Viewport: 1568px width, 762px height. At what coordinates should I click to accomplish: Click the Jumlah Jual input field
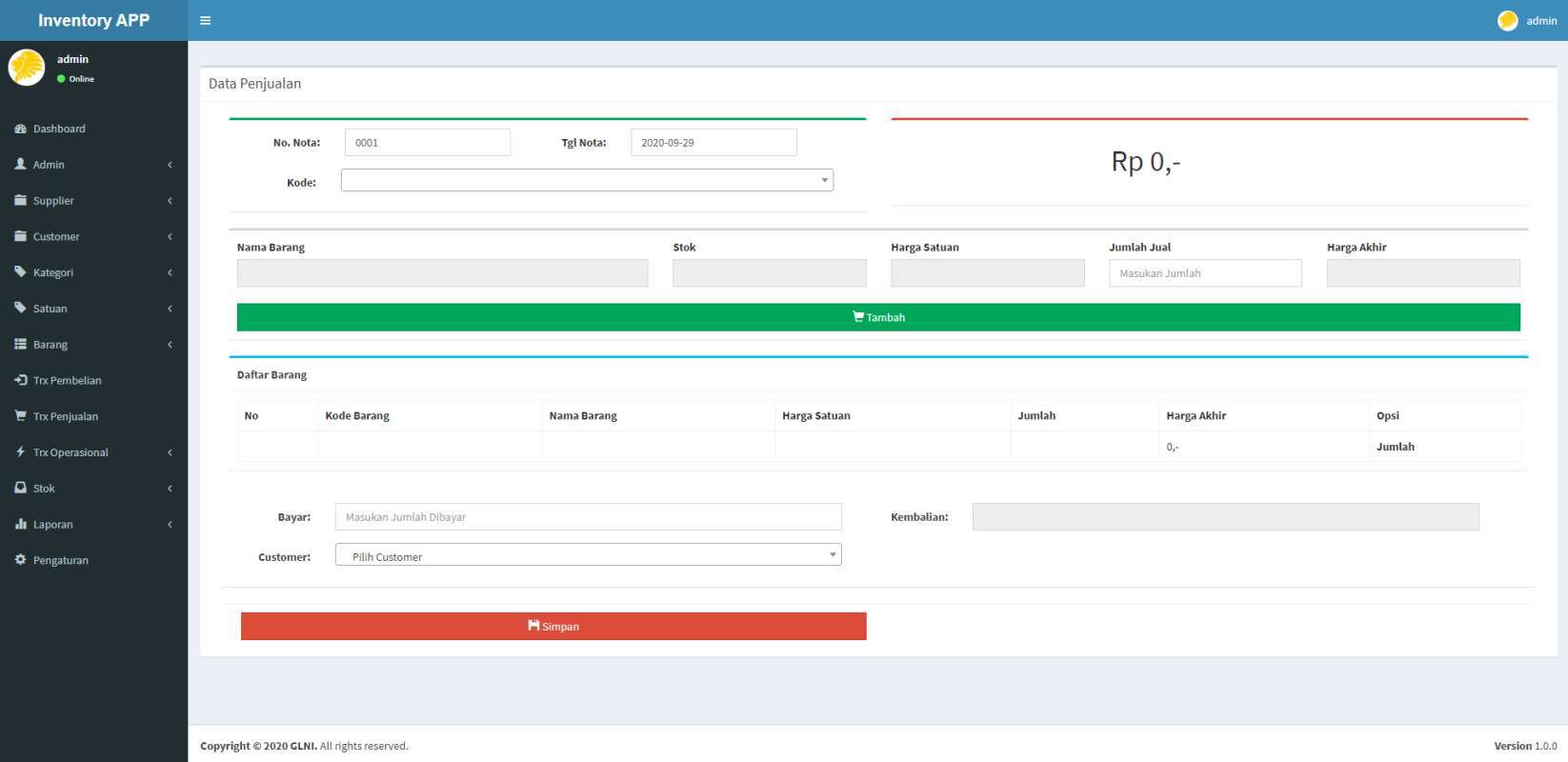pos(1205,273)
